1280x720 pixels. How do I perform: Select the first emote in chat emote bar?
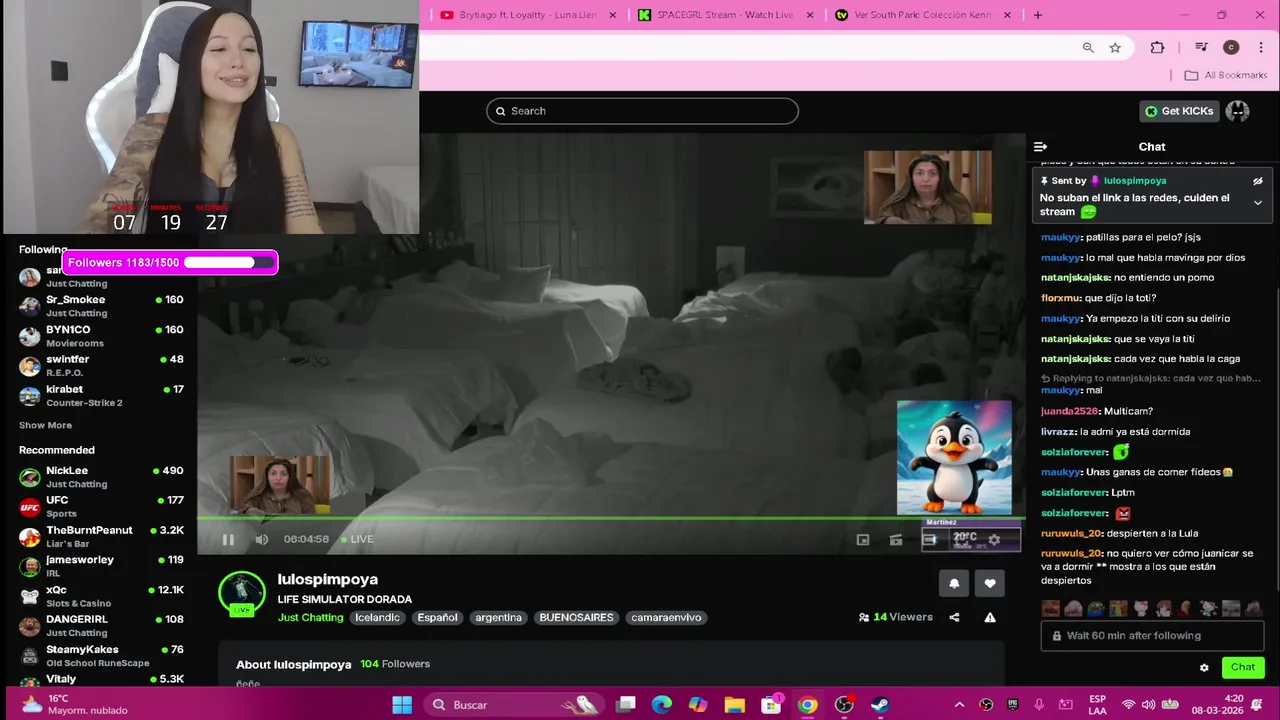1050,608
